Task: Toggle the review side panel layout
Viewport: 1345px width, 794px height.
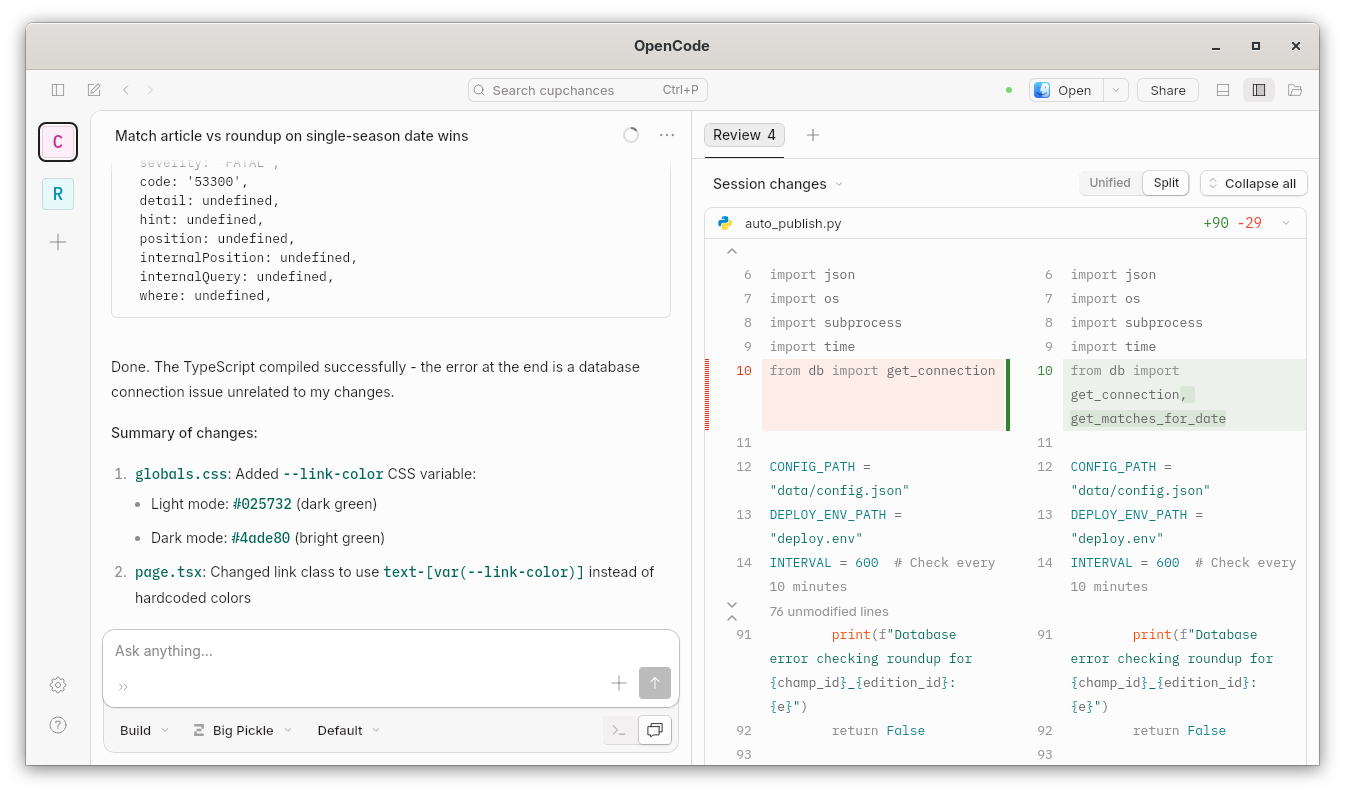Action: pyautogui.click(x=1259, y=90)
